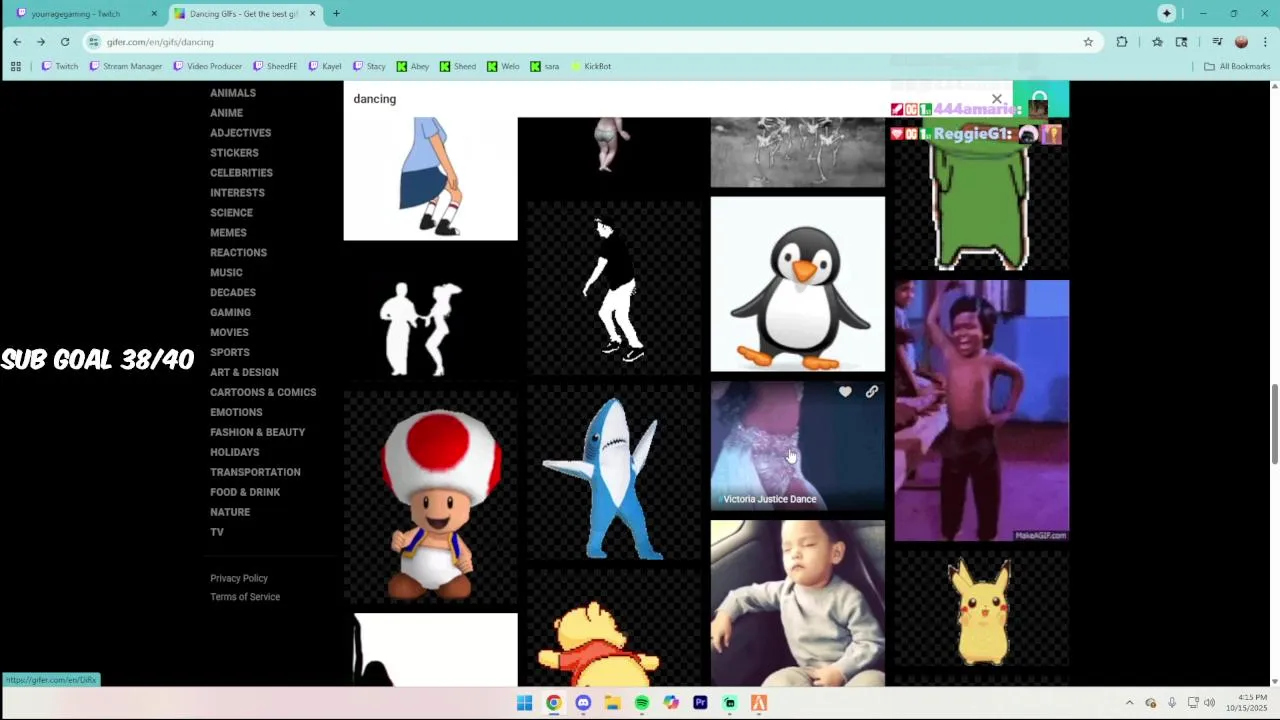Open Spotify from the taskbar
Viewport: 1280px width, 720px height.
point(642,703)
